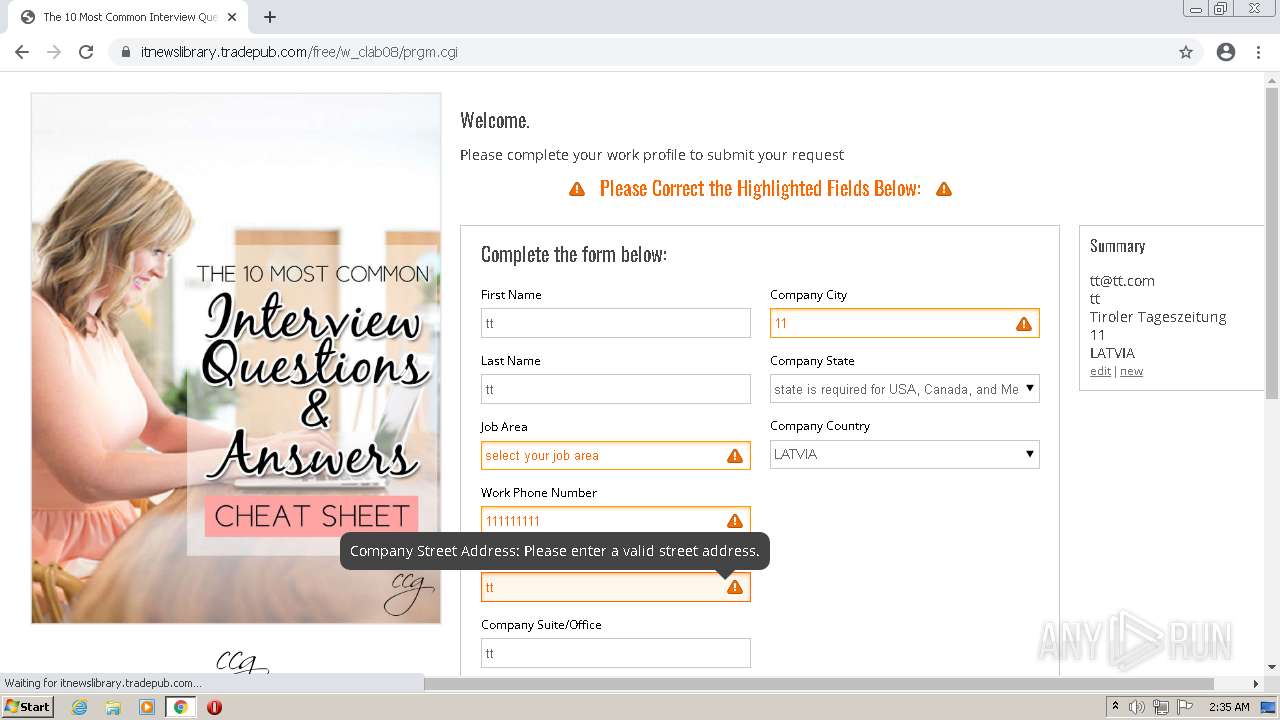Click scroll-down arrow of vertical scrollbar
1280x720 pixels.
click(x=1271, y=667)
